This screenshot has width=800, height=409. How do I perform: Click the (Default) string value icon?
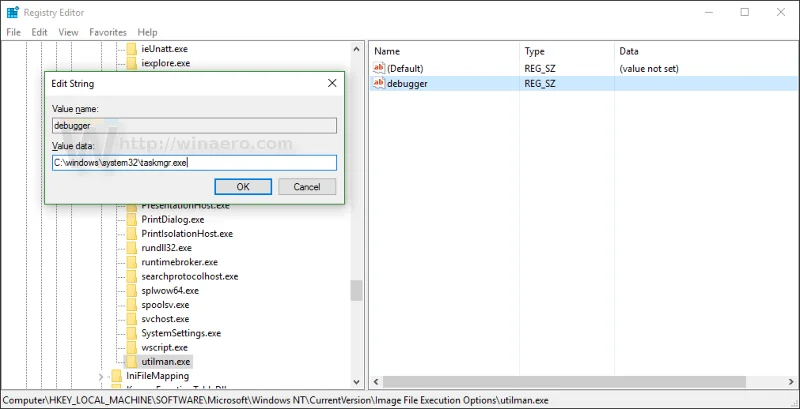[379, 68]
